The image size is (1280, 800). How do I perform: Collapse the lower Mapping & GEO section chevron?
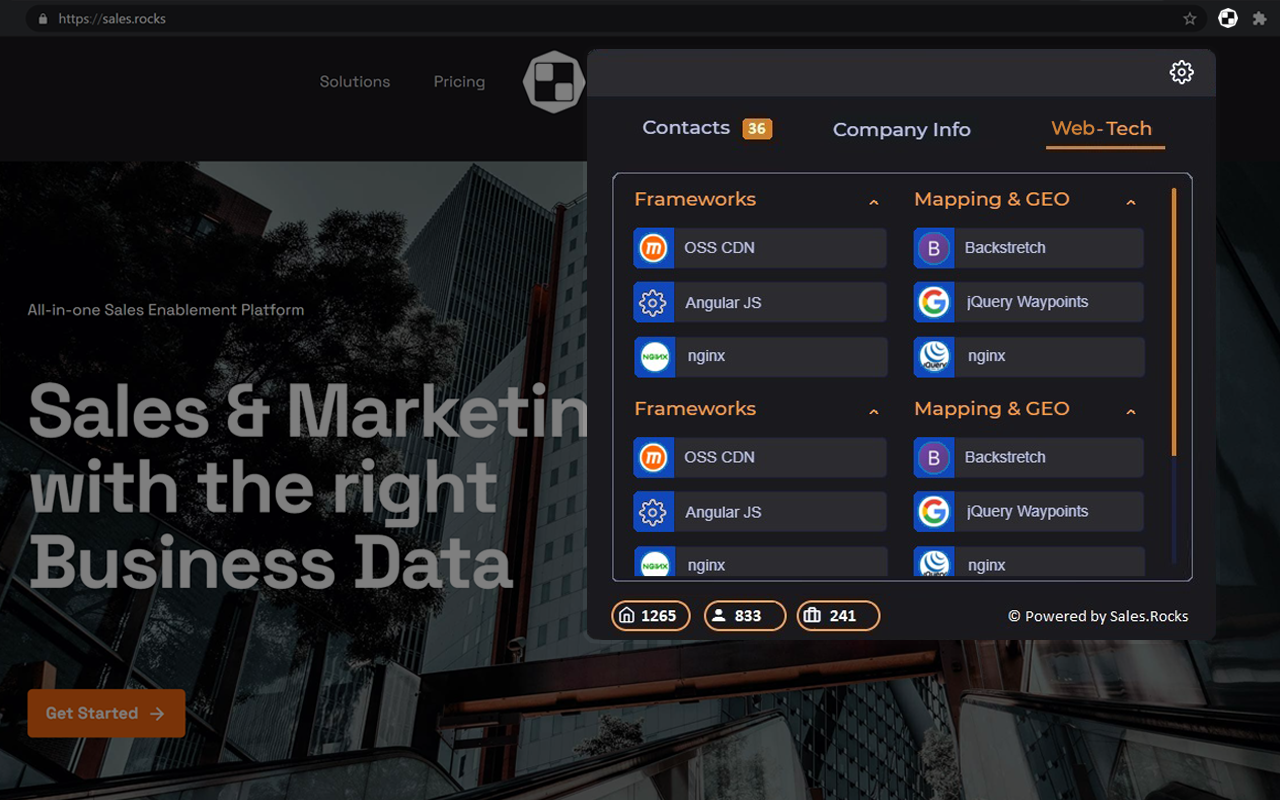tap(1131, 411)
